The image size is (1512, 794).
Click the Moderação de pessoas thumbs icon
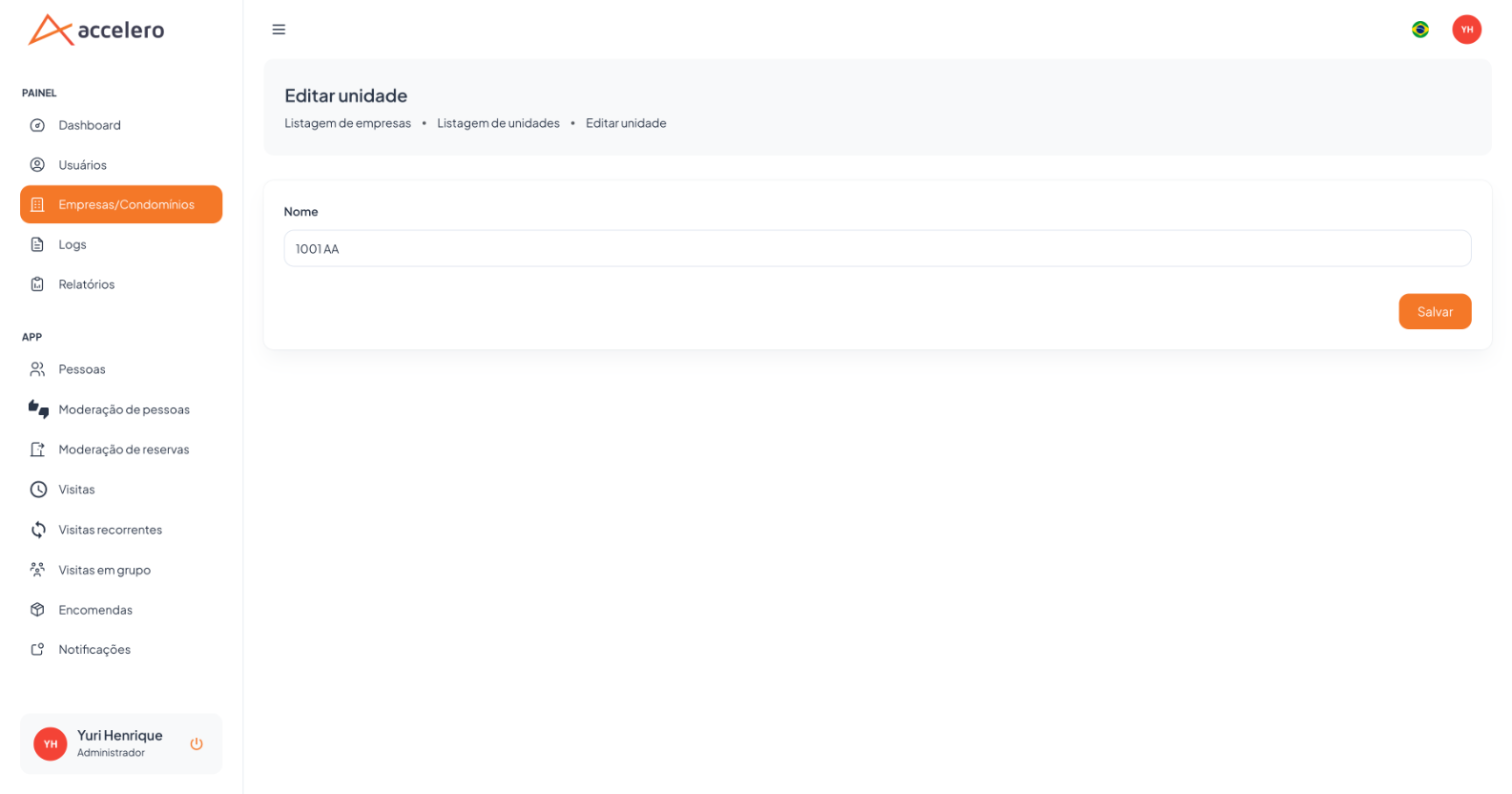point(38,409)
